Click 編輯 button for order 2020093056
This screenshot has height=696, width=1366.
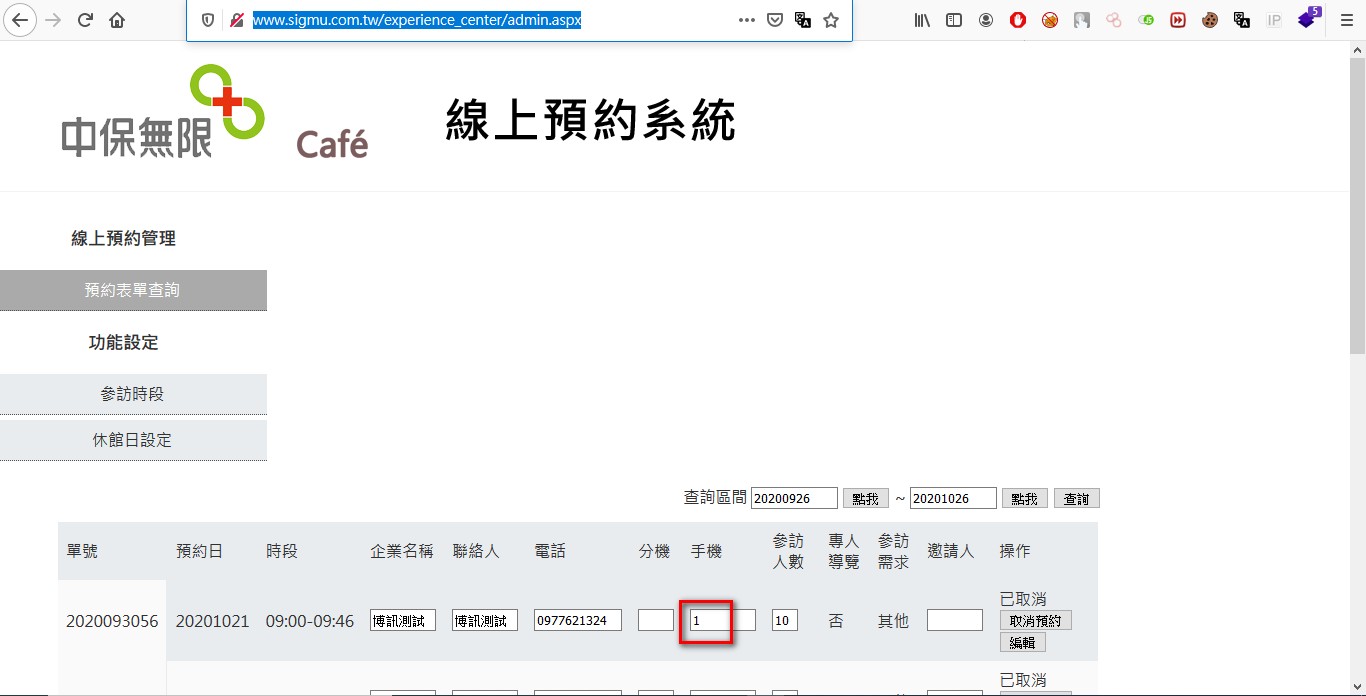(x=1022, y=643)
